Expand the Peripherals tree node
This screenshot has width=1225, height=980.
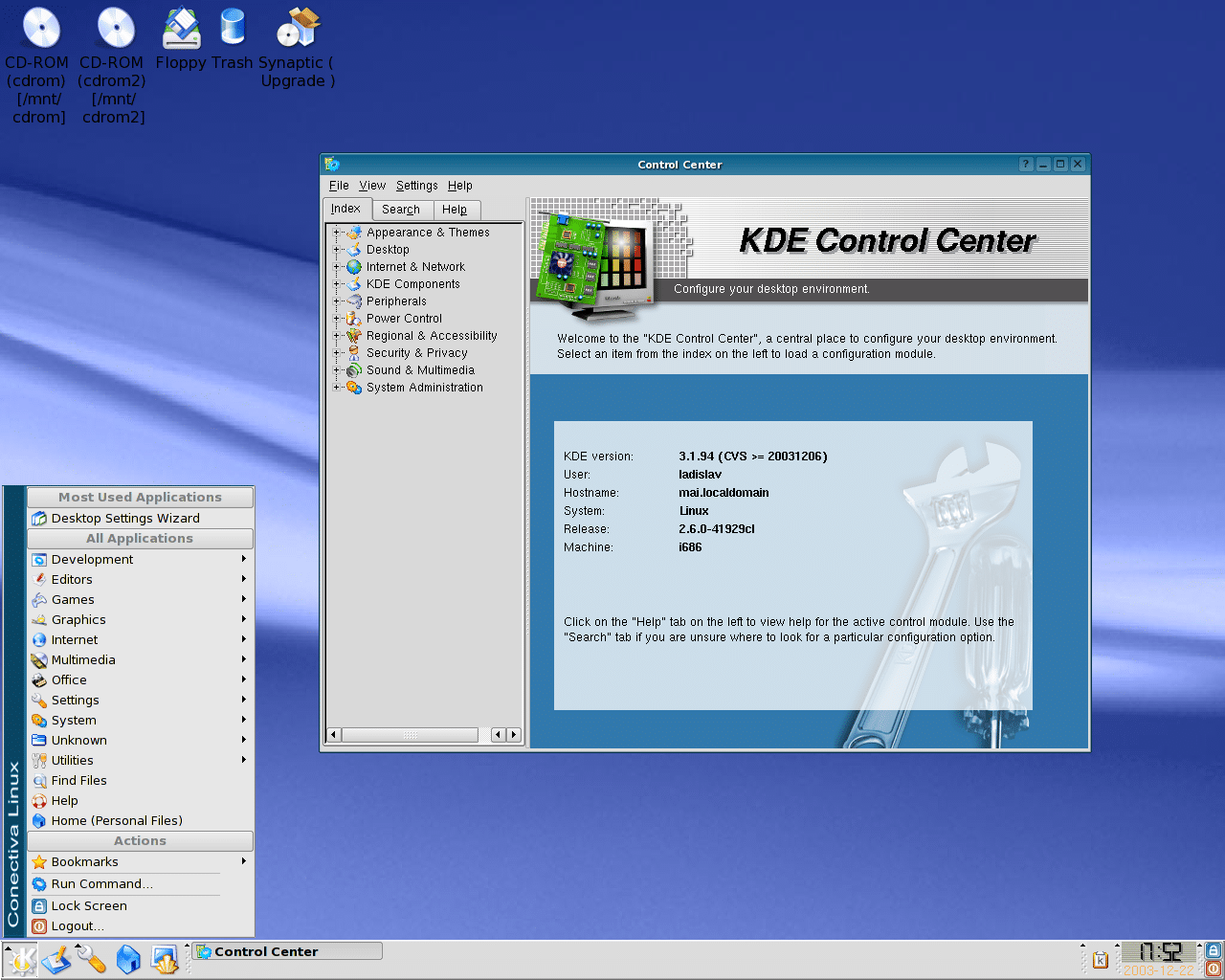click(x=337, y=301)
